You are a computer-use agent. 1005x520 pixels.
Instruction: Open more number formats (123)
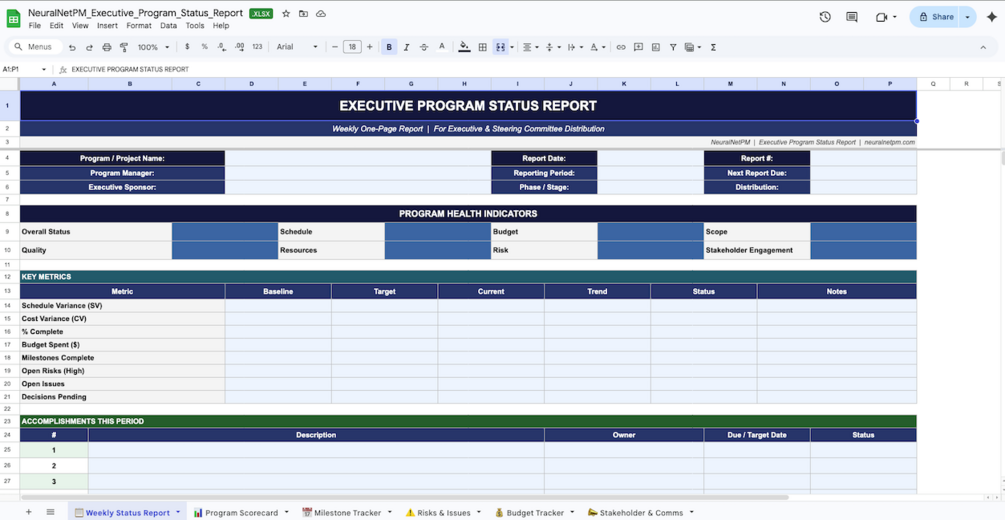[x=258, y=47]
